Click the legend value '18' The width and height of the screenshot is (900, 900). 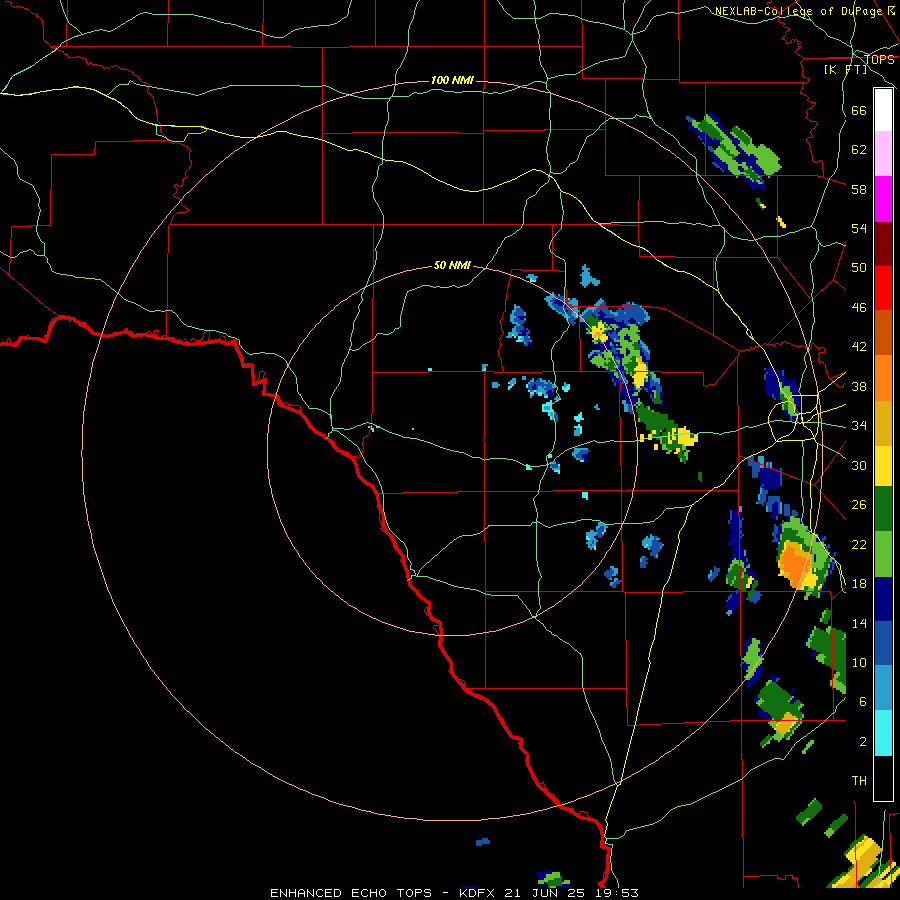[x=859, y=584]
